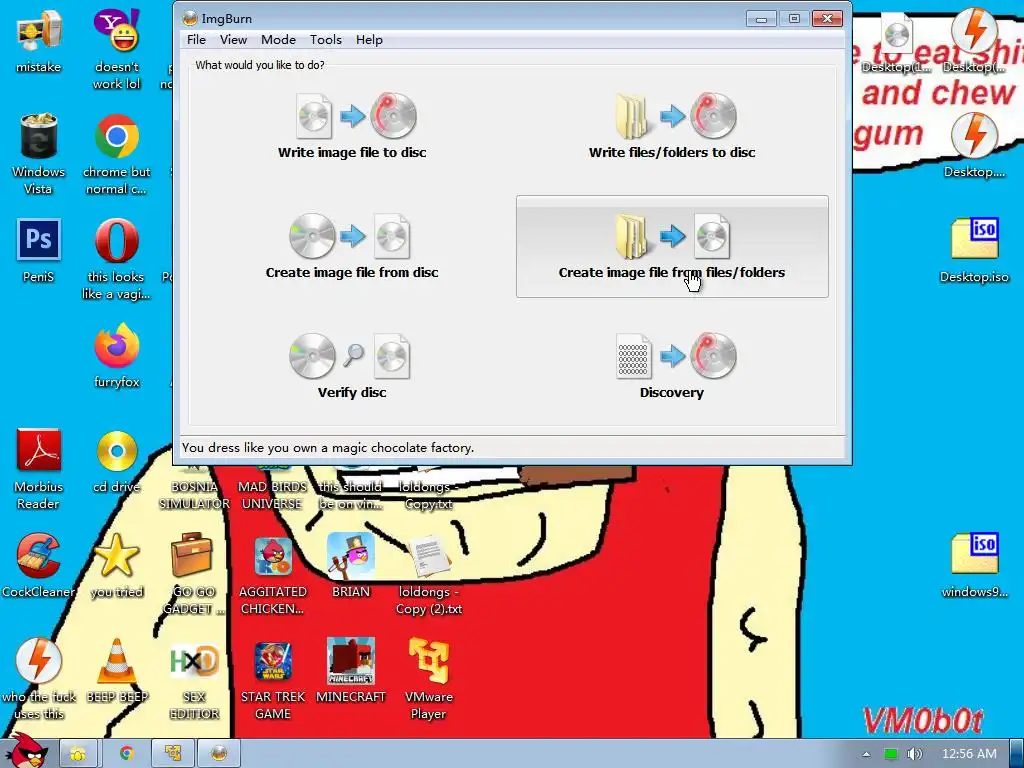Select the 'CockCleaner' CCleaner icon
The image size is (1024, 768).
coord(39,566)
